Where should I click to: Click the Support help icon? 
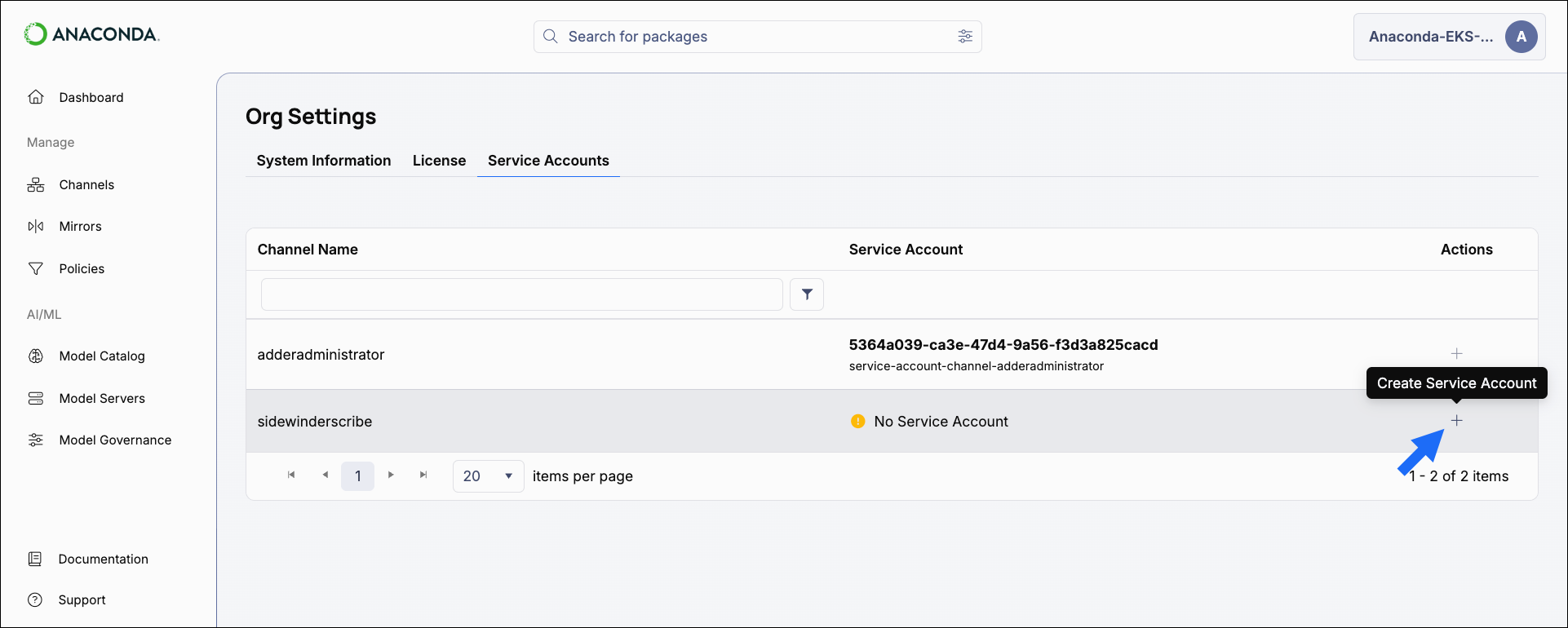click(x=35, y=600)
